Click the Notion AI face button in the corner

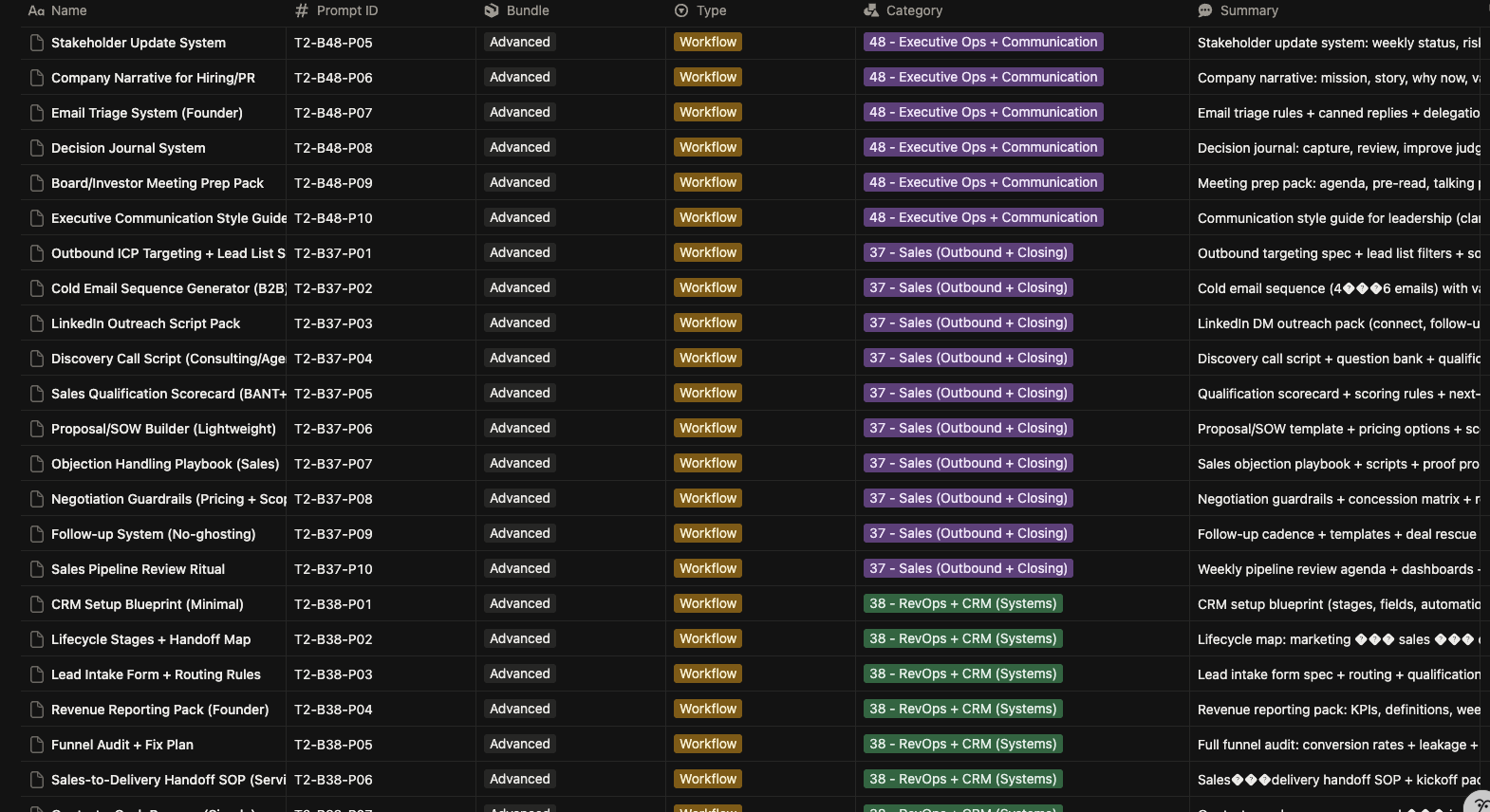pos(1475,802)
